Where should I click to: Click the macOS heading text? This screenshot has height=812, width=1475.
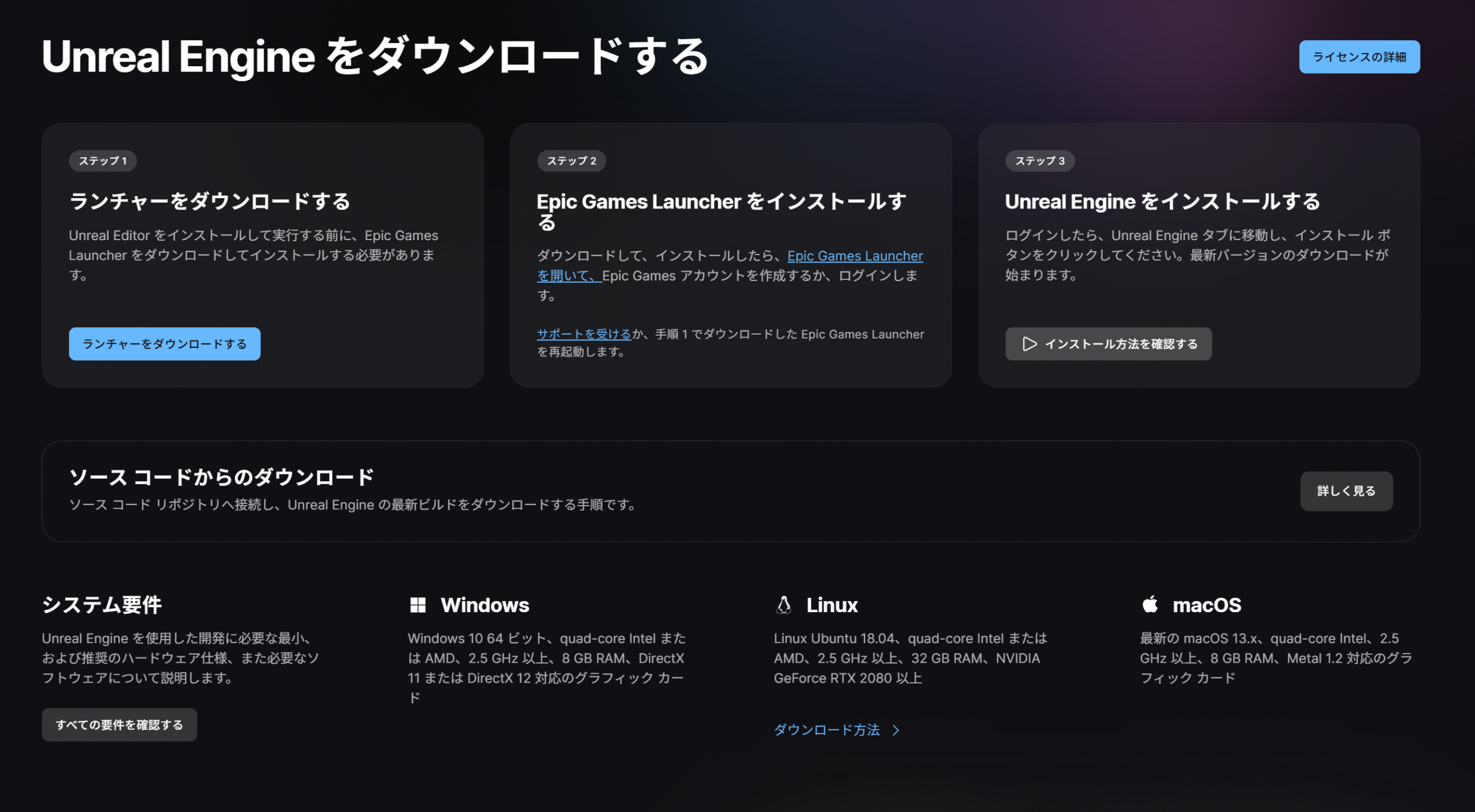(x=1207, y=605)
